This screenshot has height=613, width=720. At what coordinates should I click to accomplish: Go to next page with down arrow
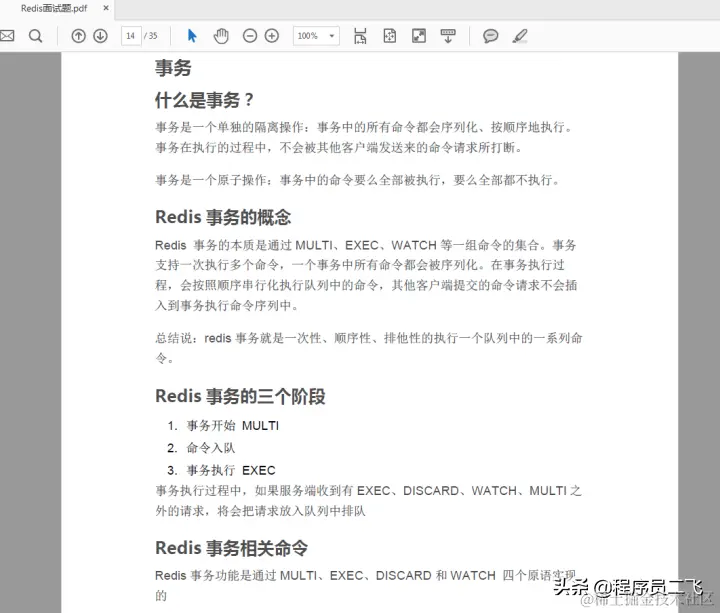[101, 36]
